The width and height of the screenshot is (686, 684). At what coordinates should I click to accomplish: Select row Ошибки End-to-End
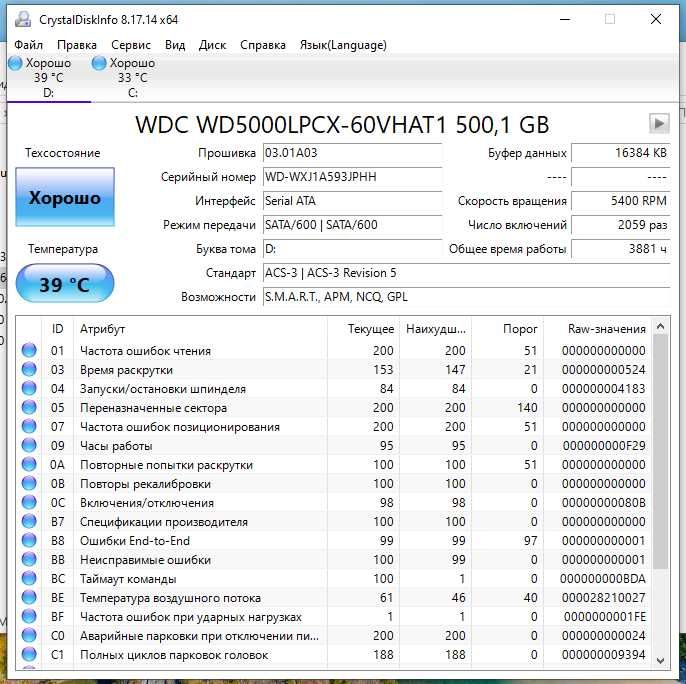coord(335,540)
